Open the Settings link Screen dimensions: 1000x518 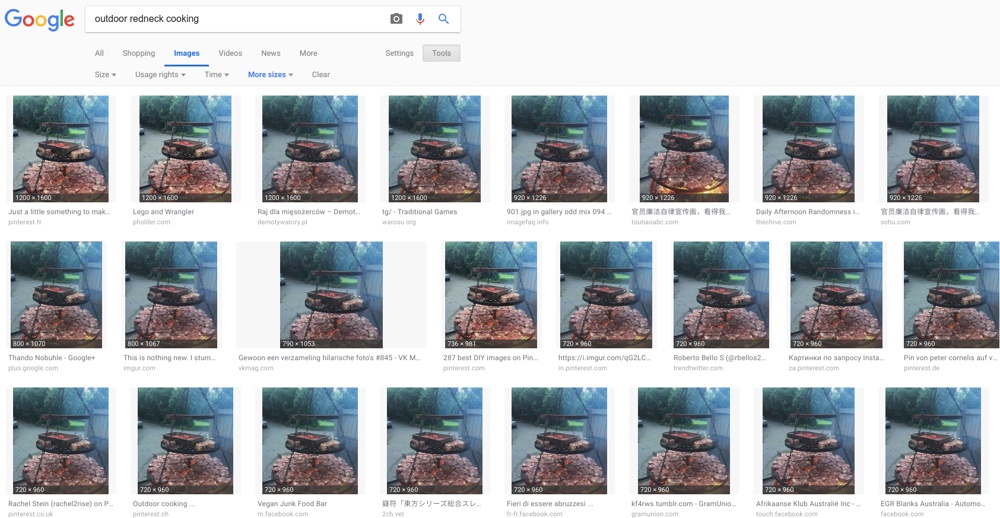(399, 53)
